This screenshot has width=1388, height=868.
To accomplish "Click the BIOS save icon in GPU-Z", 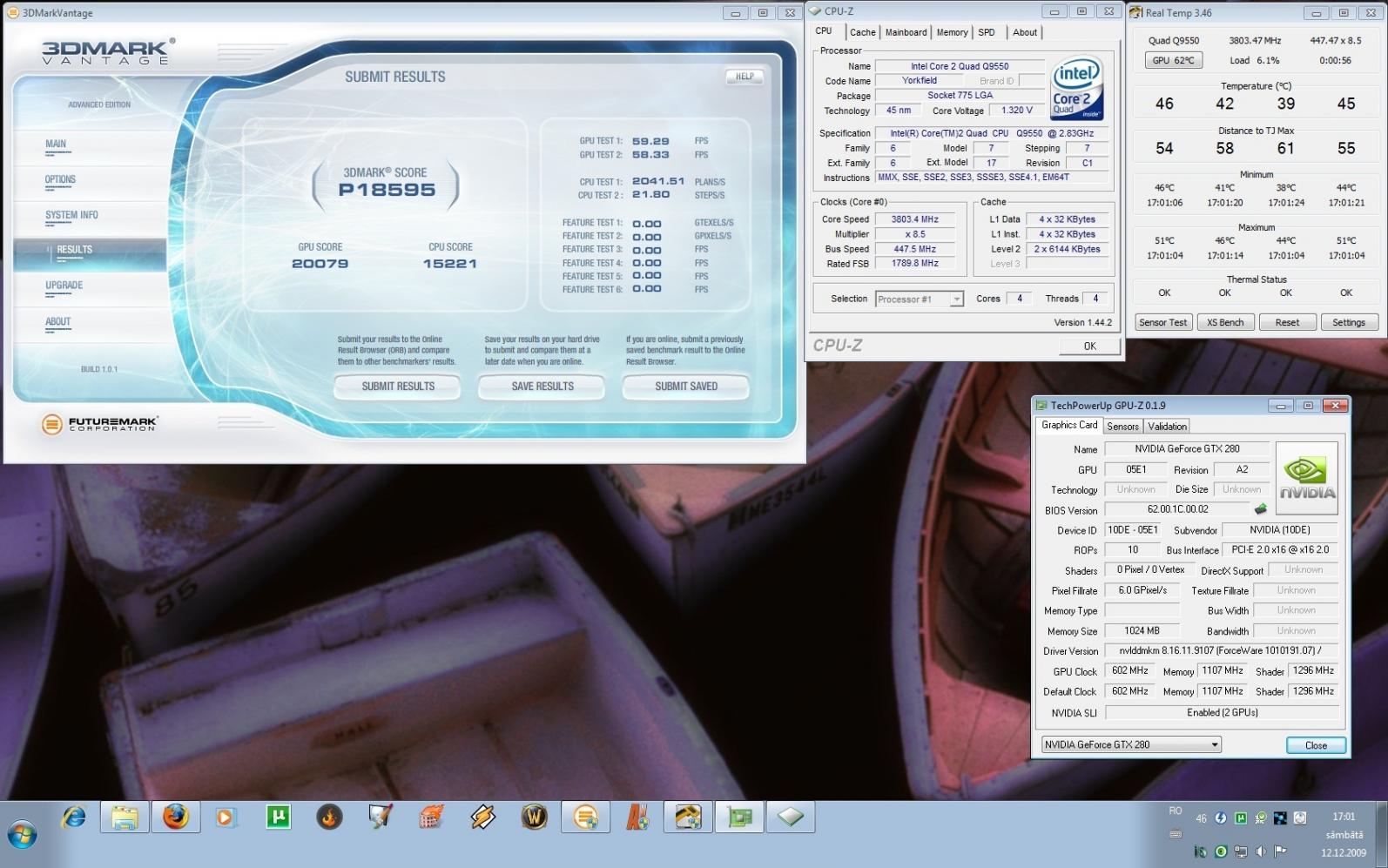I will click(1260, 509).
